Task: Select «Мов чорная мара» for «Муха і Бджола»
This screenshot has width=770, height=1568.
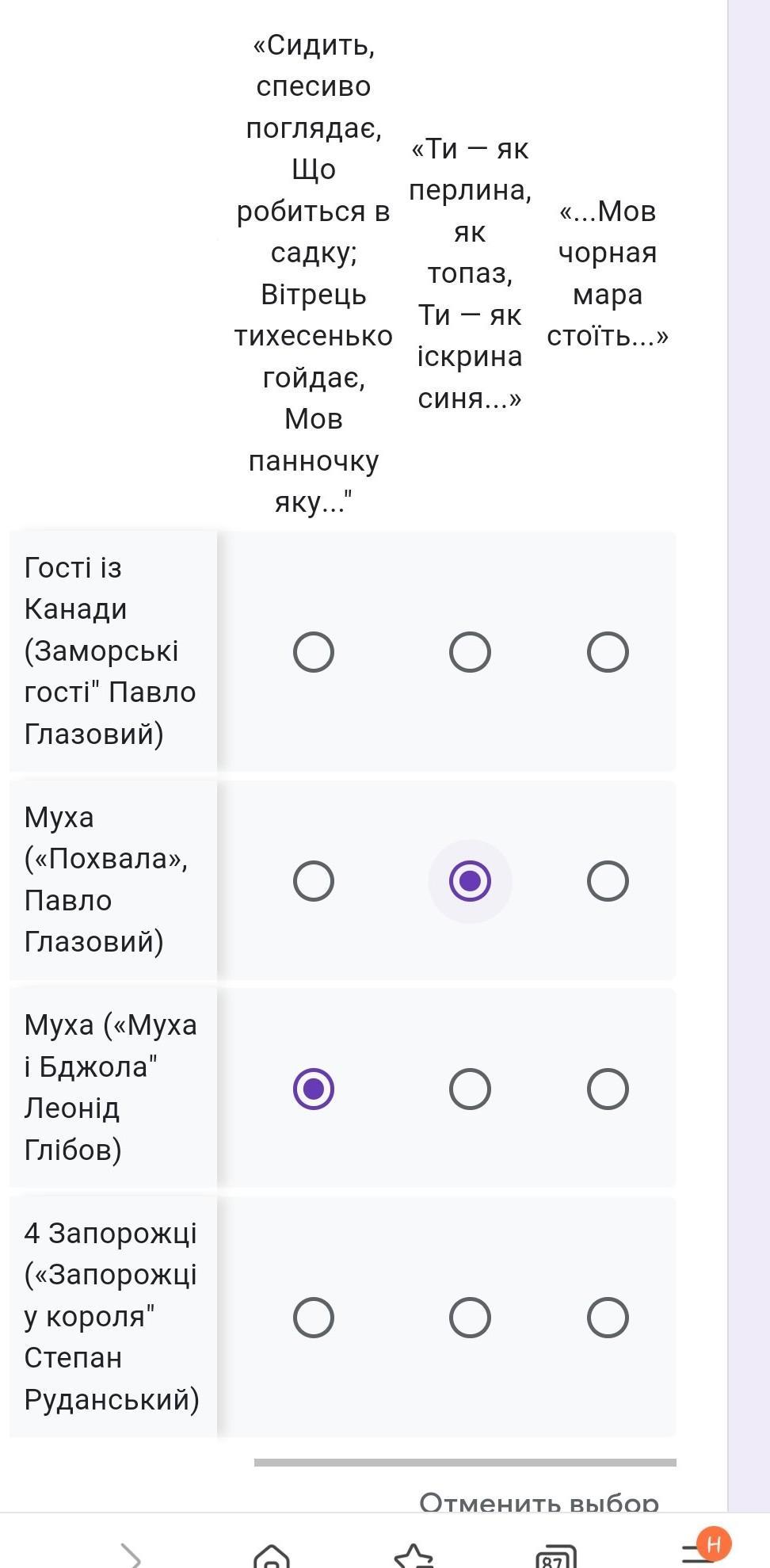Action: [x=608, y=1089]
